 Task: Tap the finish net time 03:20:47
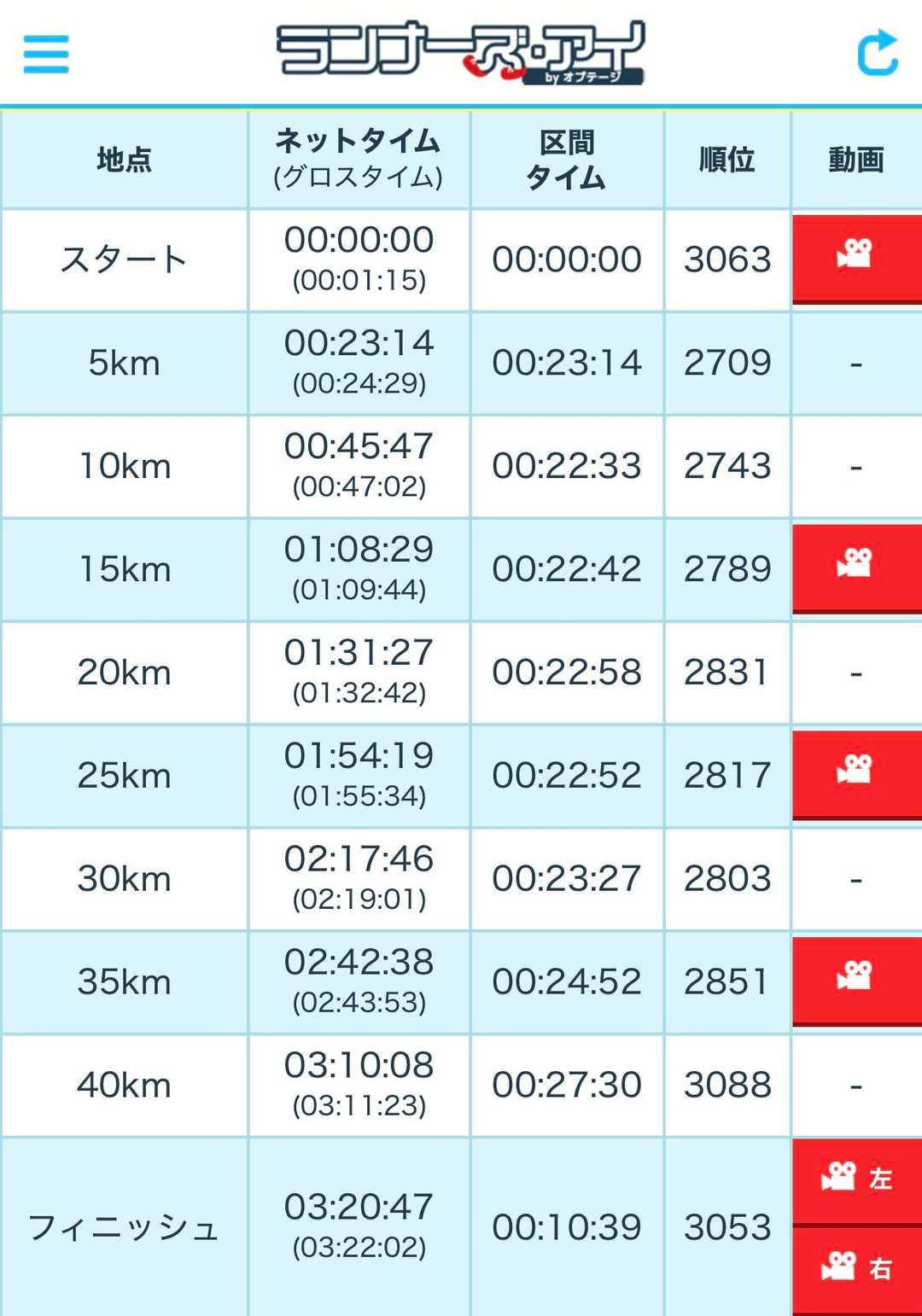(x=359, y=1208)
